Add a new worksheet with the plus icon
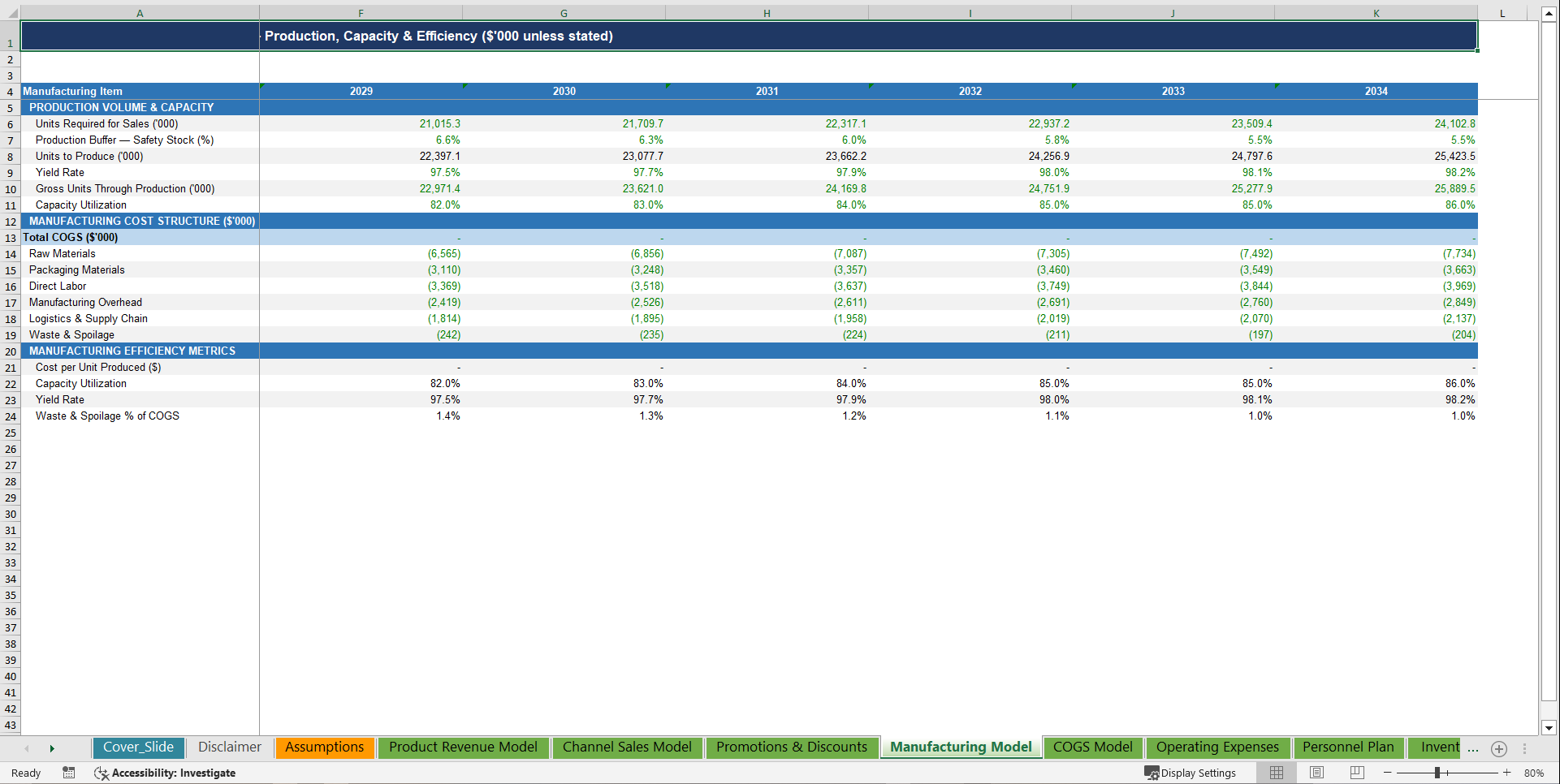 (1499, 749)
